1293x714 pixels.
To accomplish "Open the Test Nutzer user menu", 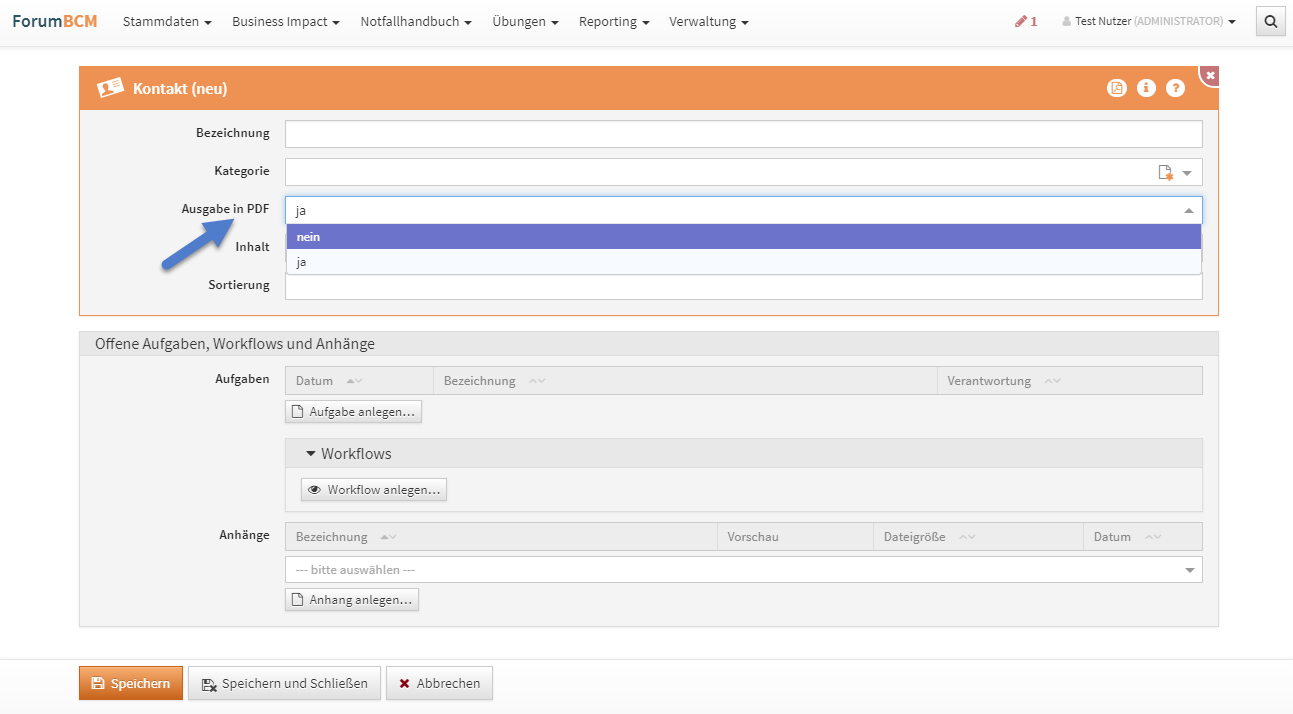I will [x=1148, y=21].
